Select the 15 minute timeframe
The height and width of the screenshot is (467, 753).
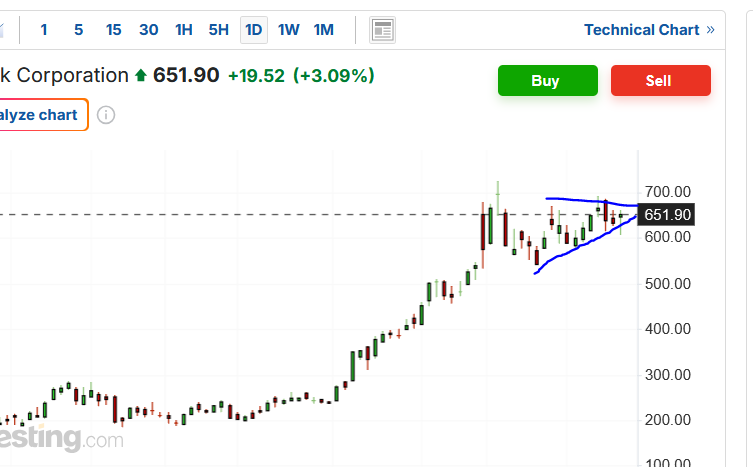[113, 30]
